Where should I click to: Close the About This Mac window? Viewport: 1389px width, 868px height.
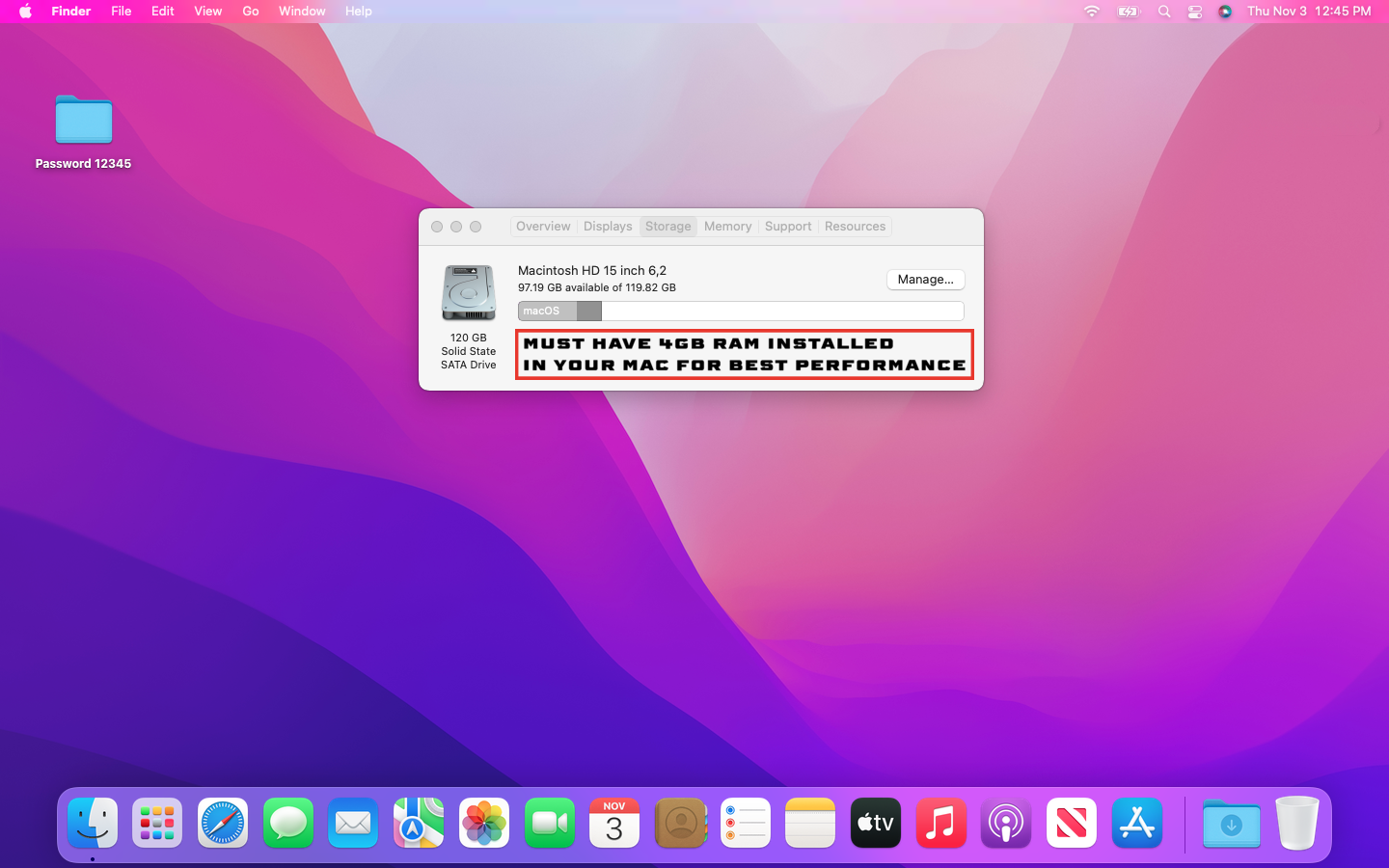click(x=437, y=227)
